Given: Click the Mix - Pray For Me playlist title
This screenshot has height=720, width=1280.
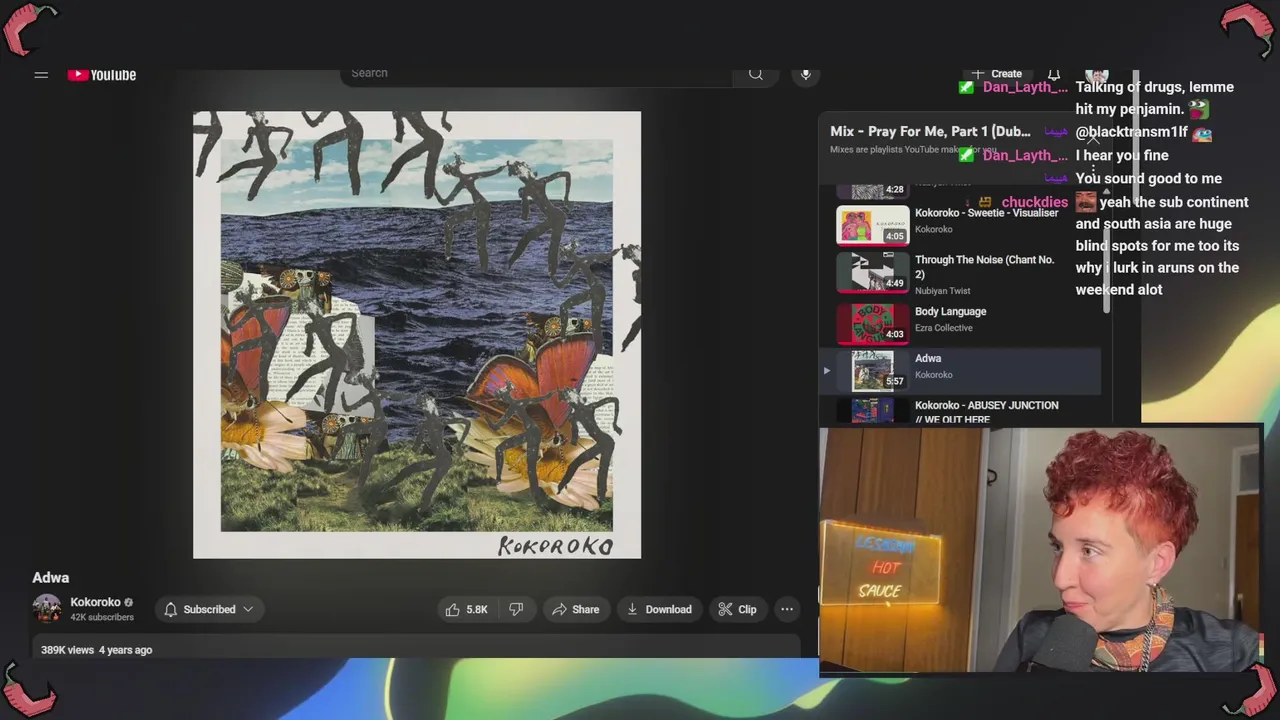Looking at the screenshot, I should click(930, 131).
